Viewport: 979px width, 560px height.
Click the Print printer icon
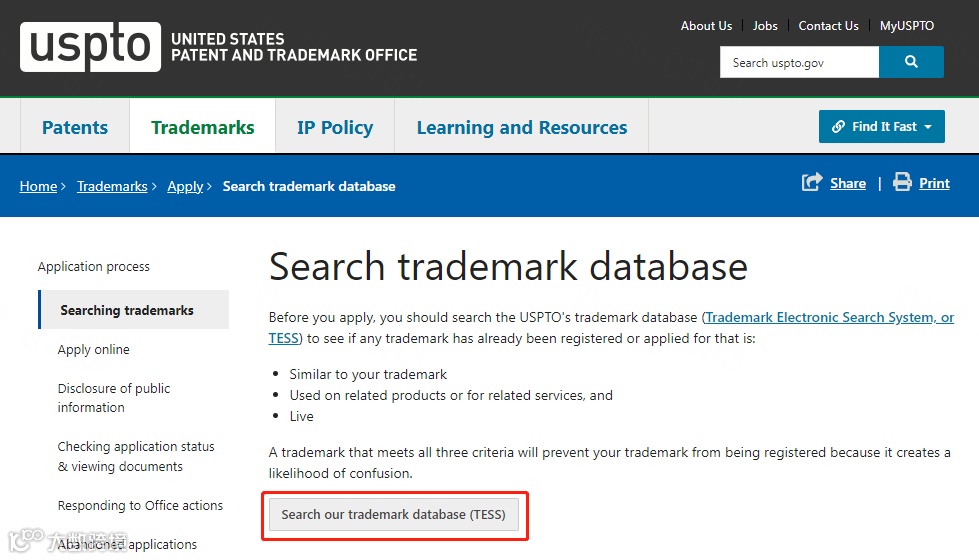[902, 182]
